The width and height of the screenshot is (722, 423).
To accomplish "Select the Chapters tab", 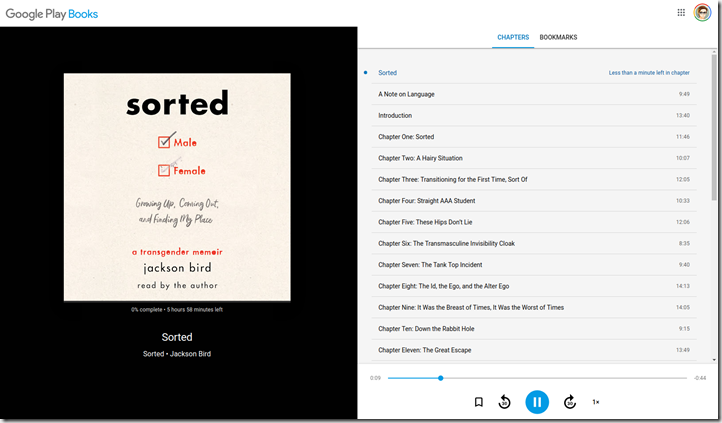I will point(513,38).
